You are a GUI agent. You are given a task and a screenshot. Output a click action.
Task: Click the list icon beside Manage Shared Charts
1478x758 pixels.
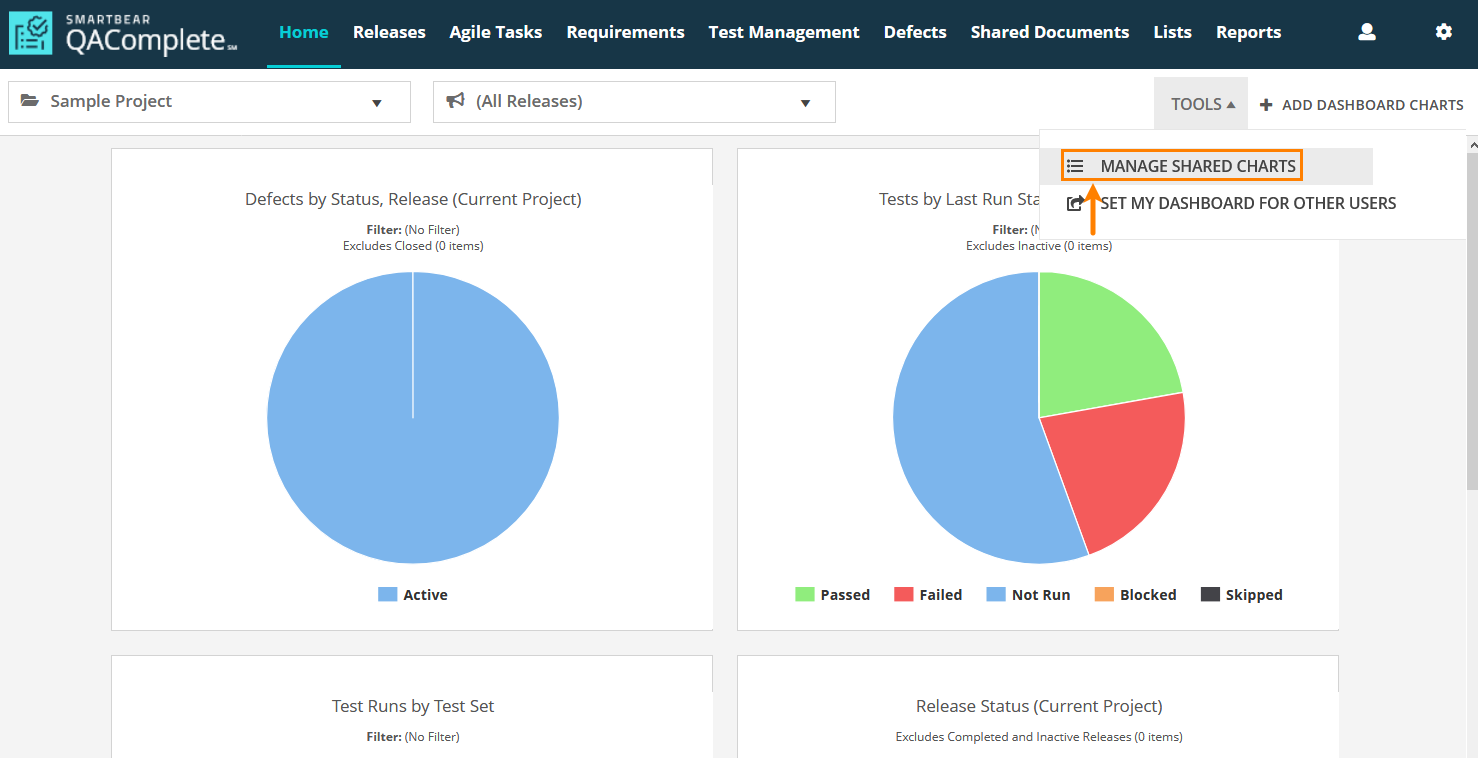pyautogui.click(x=1075, y=166)
